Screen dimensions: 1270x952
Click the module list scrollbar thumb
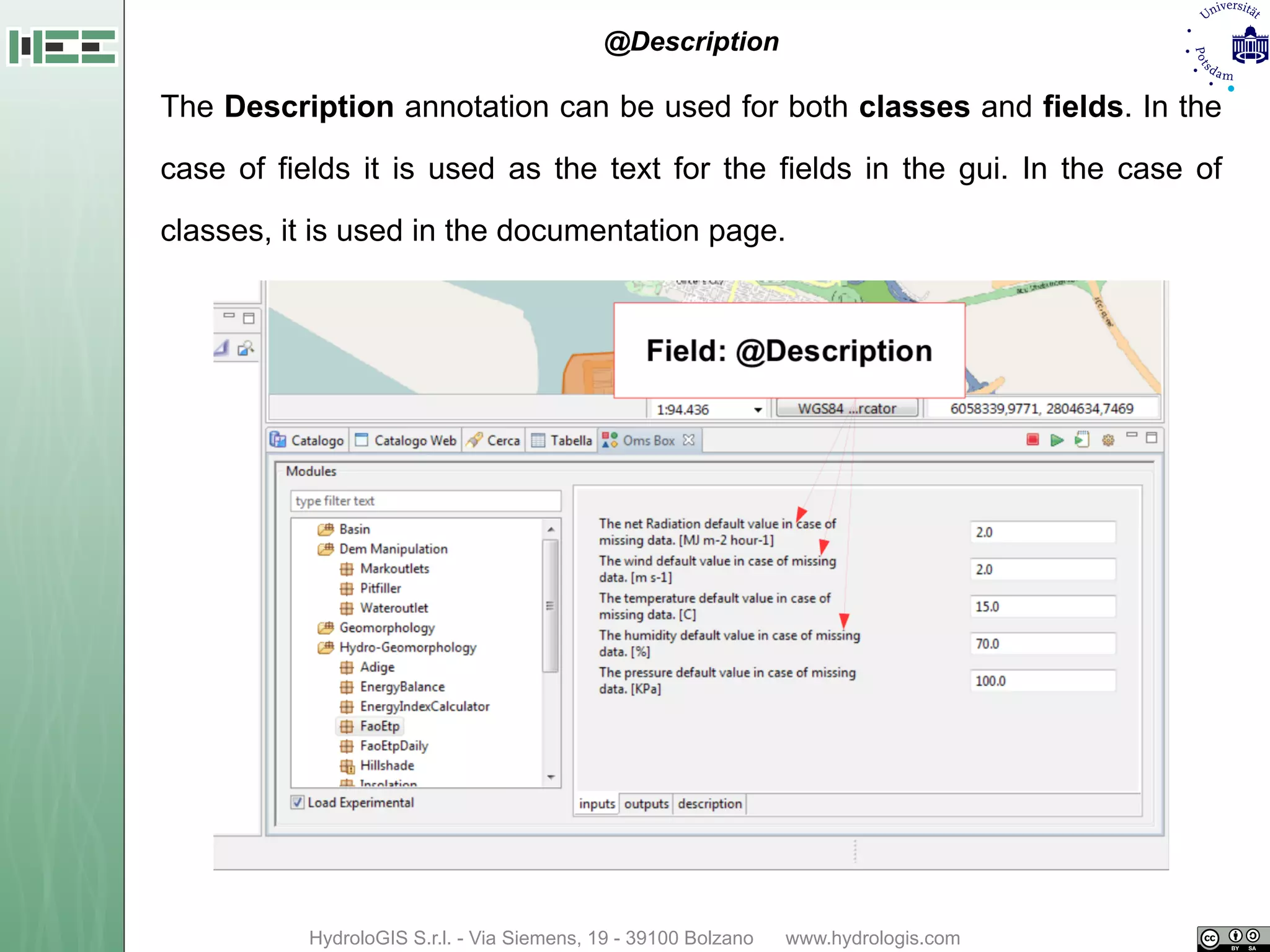pyautogui.click(x=551, y=606)
